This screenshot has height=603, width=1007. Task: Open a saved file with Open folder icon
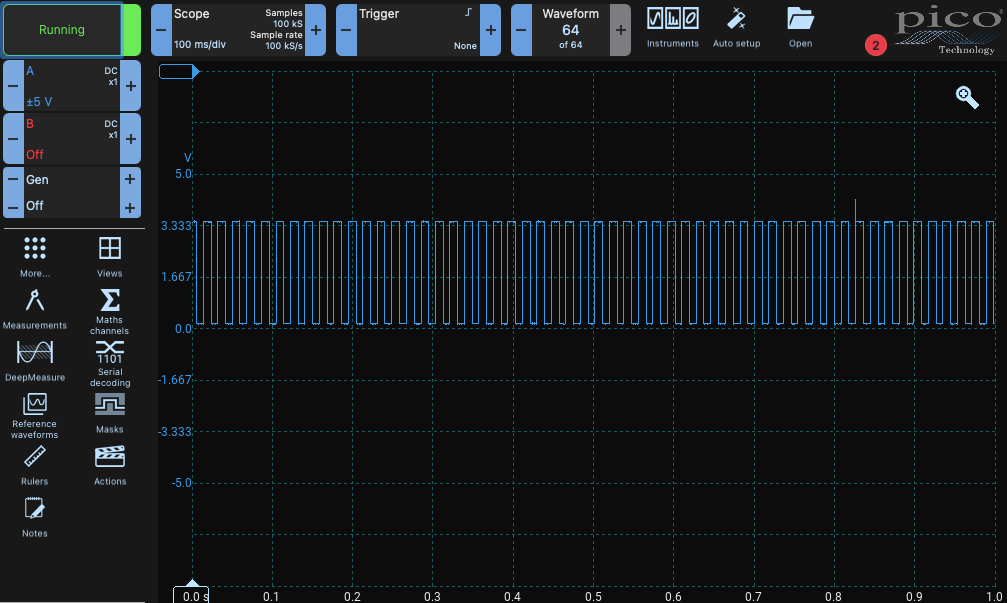point(800,28)
